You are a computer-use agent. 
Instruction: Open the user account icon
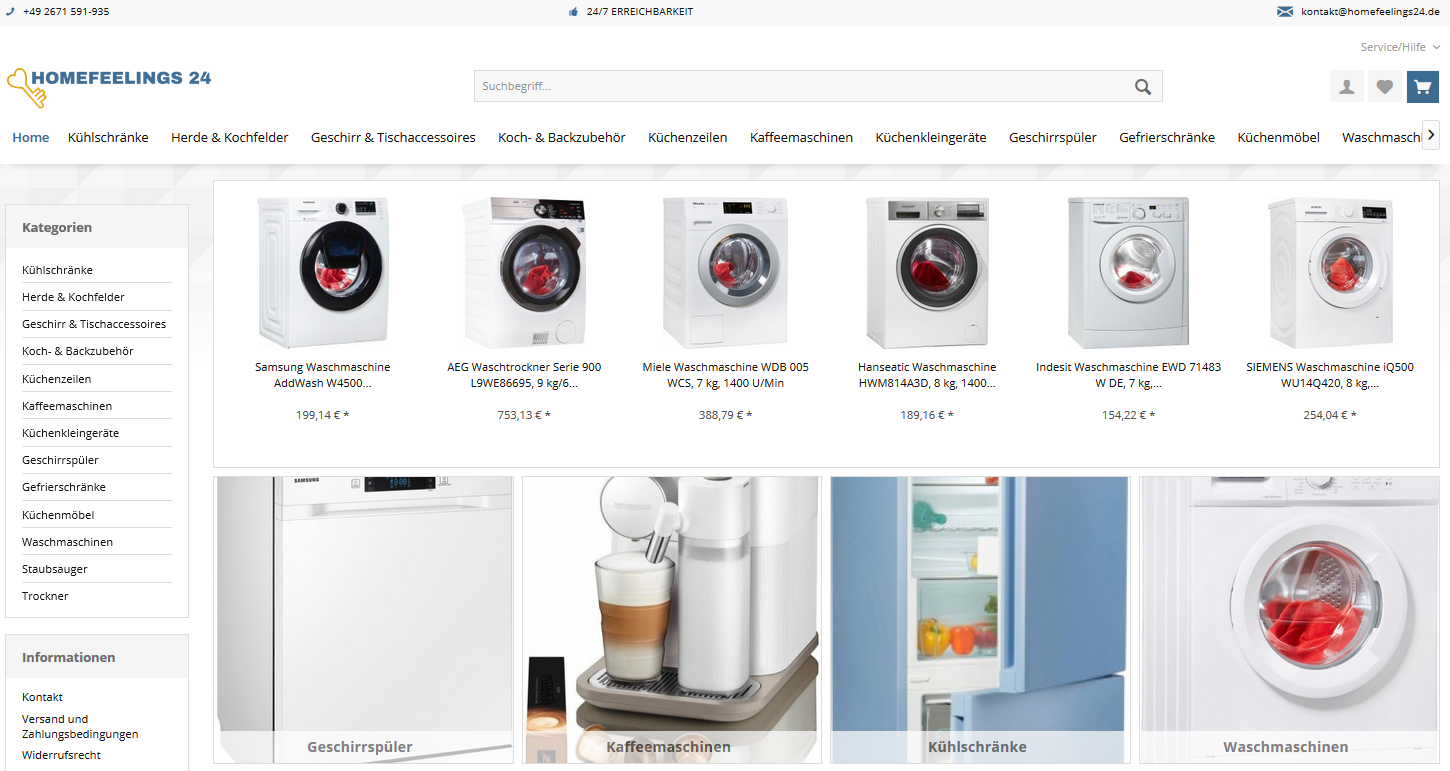[x=1347, y=87]
